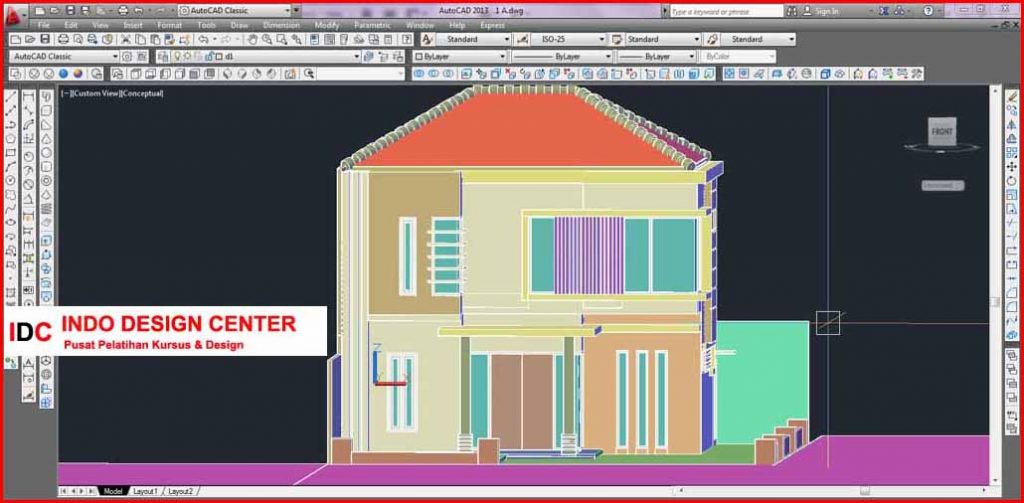The width and height of the screenshot is (1024, 503).
Task: Open the Workspaces toolbar AutoCAD Classic dropdown
Action: (x=65, y=57)
